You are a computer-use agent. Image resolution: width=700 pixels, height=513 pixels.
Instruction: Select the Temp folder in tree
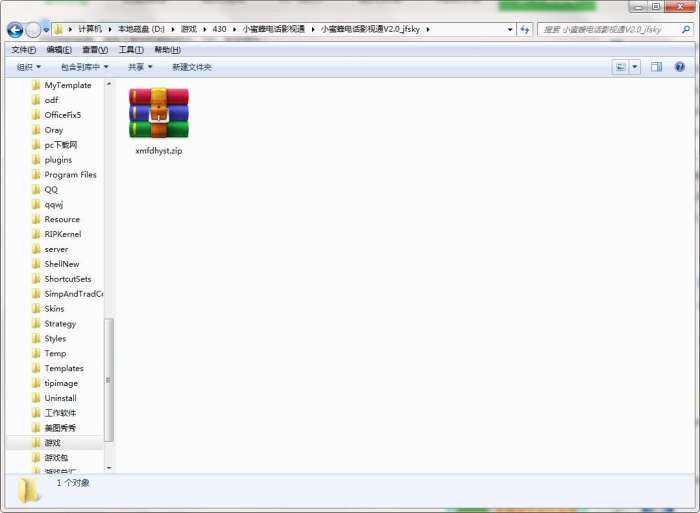(x=49, y=353)
